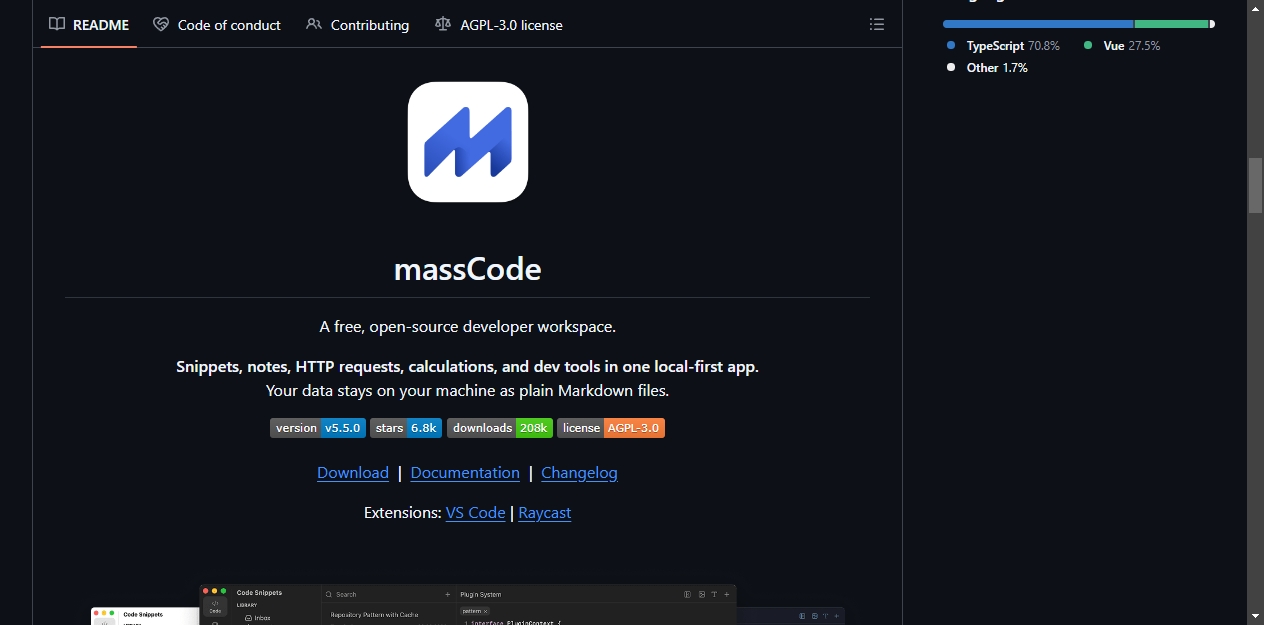
Task: Click the TypeScript 70.8% language entry
Action: [1003, 46]
